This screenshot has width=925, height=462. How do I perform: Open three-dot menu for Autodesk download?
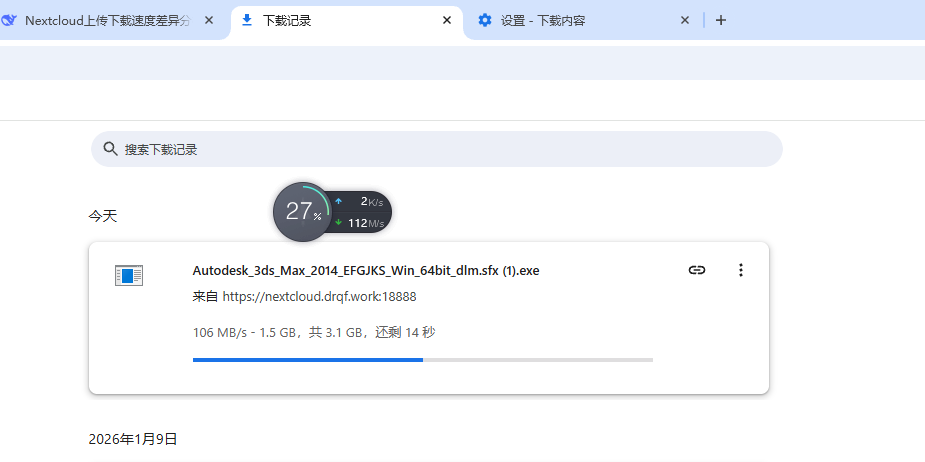pyautogui.click(x=741, y=270)
